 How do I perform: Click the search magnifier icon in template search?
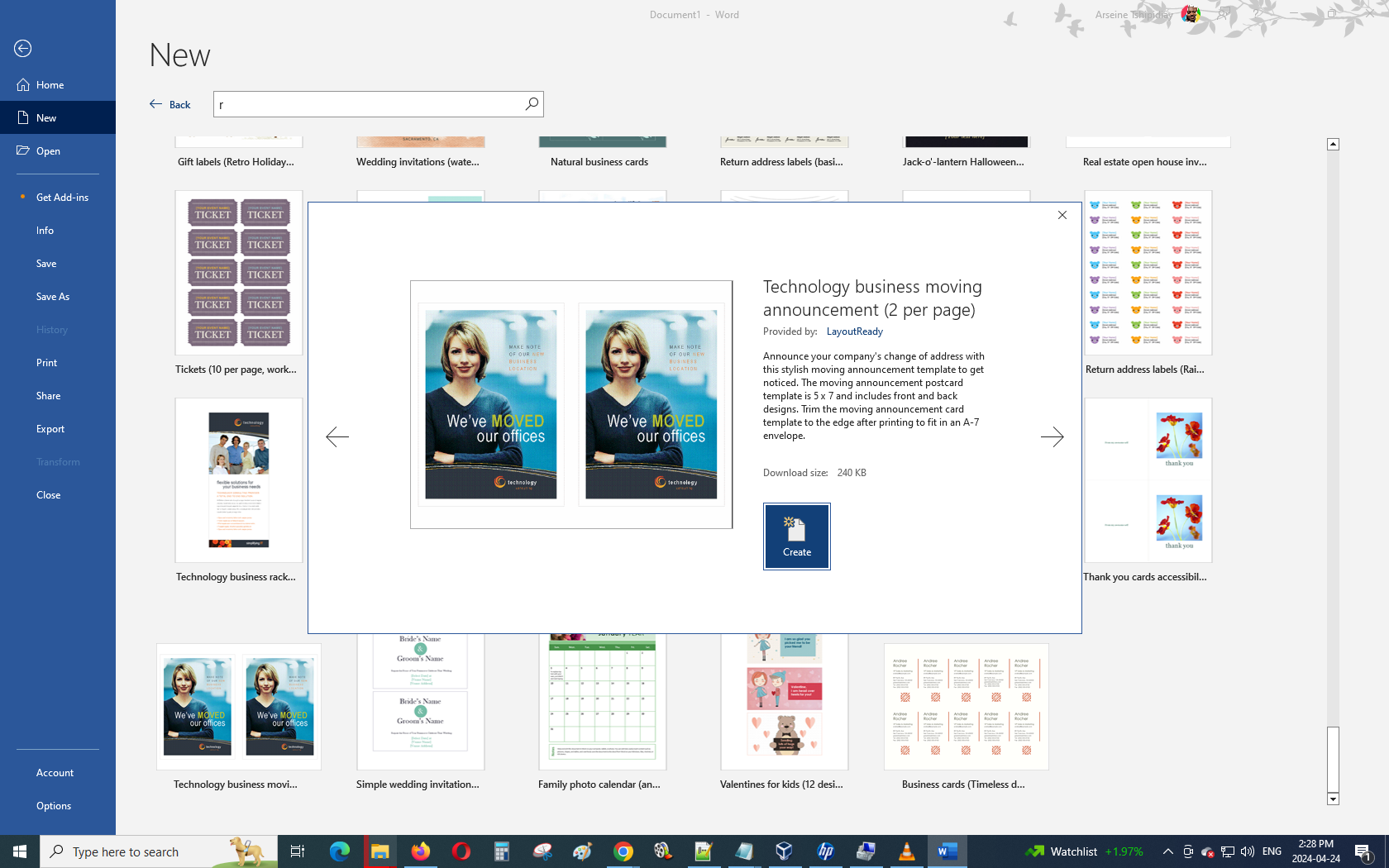click(x=532, y=104)
